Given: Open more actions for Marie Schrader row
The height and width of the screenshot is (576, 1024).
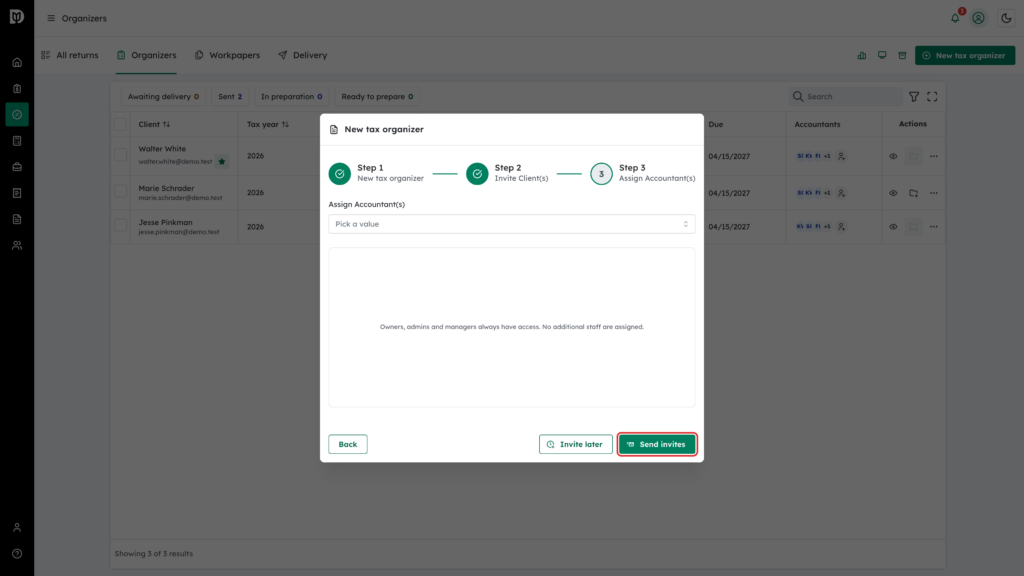Looking at the screenshot, I should click(x=933, y=193).
